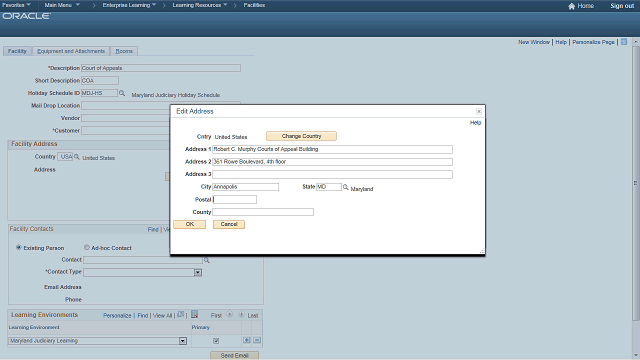This screenshot has height=360, width=640.
Task: Click into the Address 1 field
Action: (332, 149)
